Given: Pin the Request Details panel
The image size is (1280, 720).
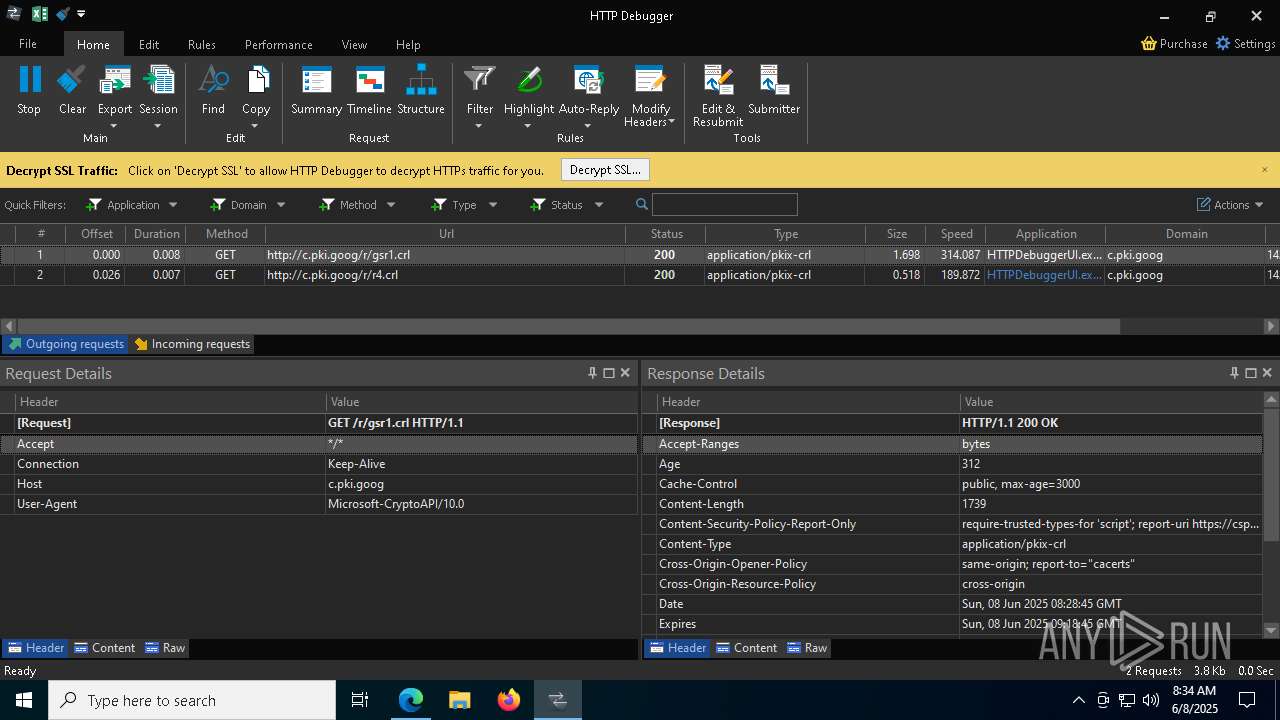Looking at the screenshot, I should (592, 373).
